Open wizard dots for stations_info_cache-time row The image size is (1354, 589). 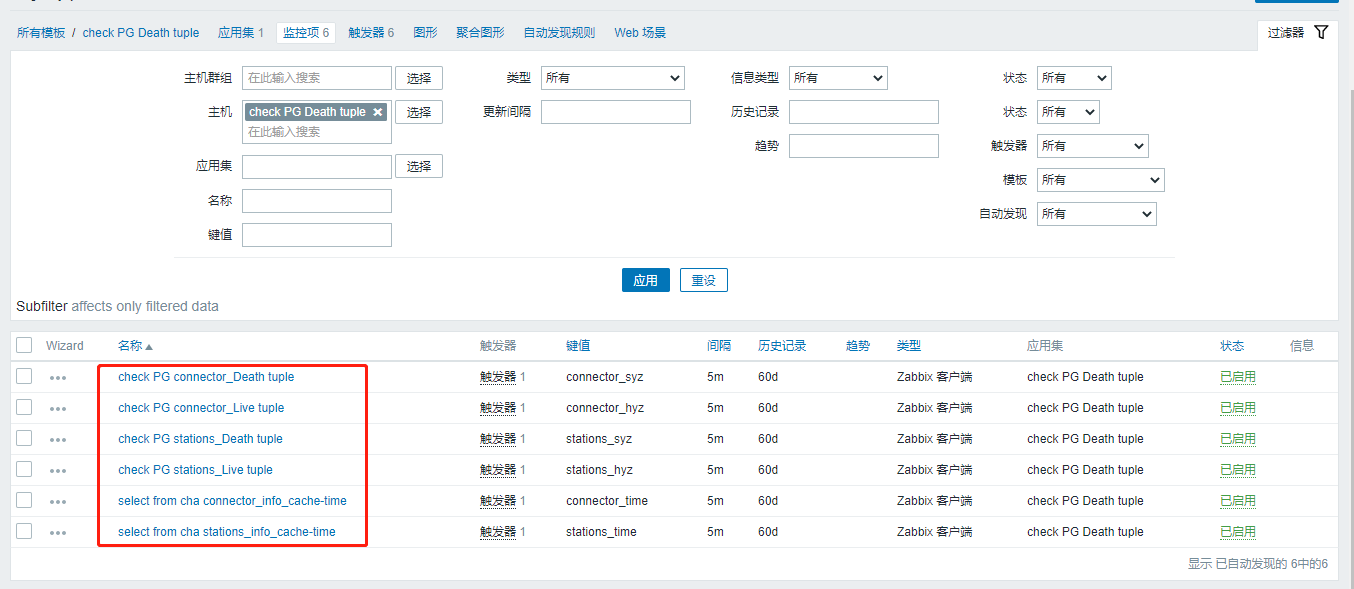click(58, 533)
